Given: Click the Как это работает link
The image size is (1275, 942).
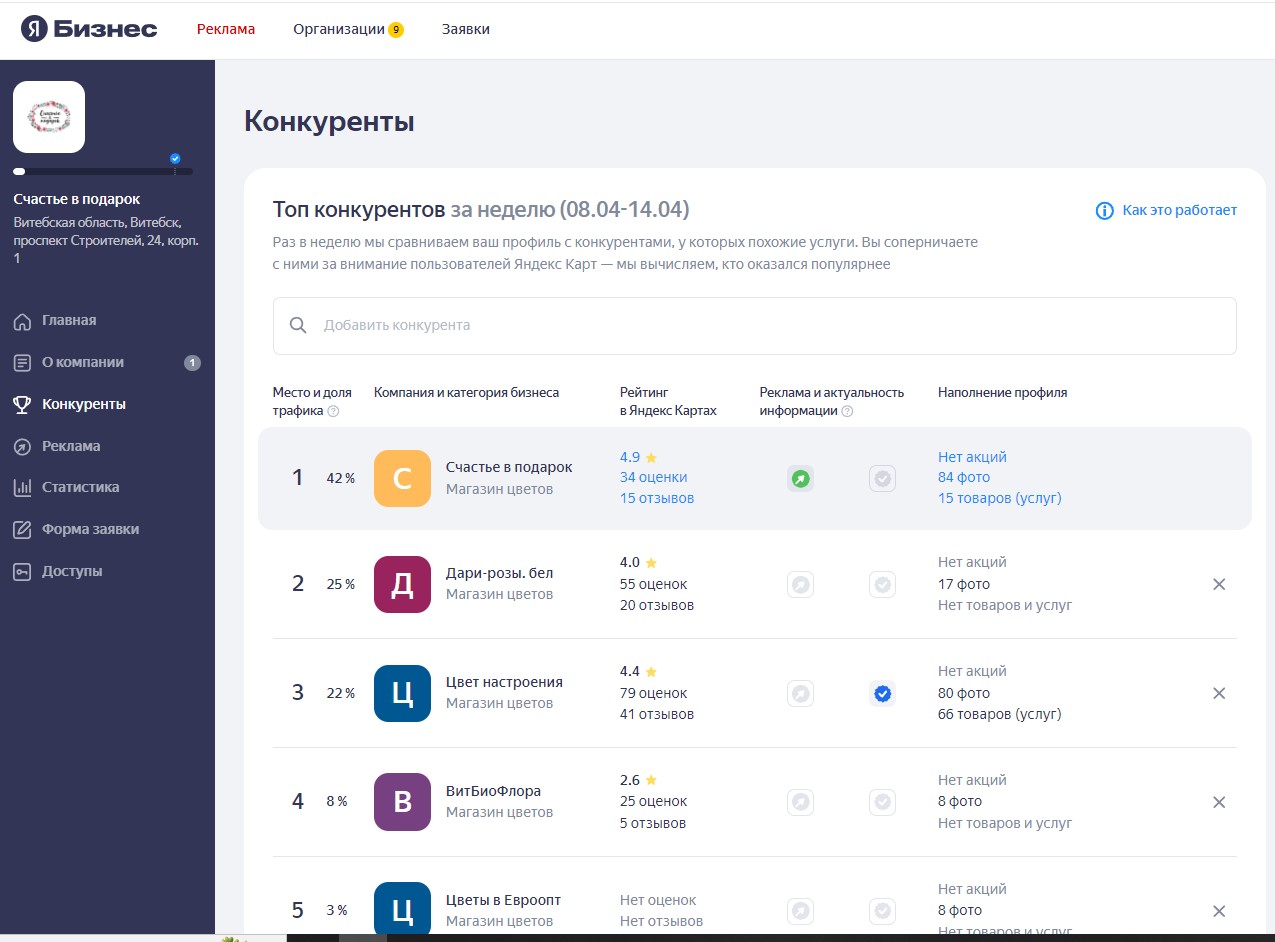Looking at the screenshot, I should click(1180, 210).
